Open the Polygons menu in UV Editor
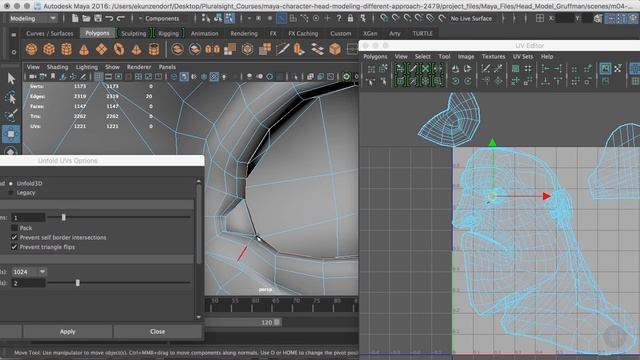This screenshot has width=640, height=360. pyautogui.click(x=375, y=56)
